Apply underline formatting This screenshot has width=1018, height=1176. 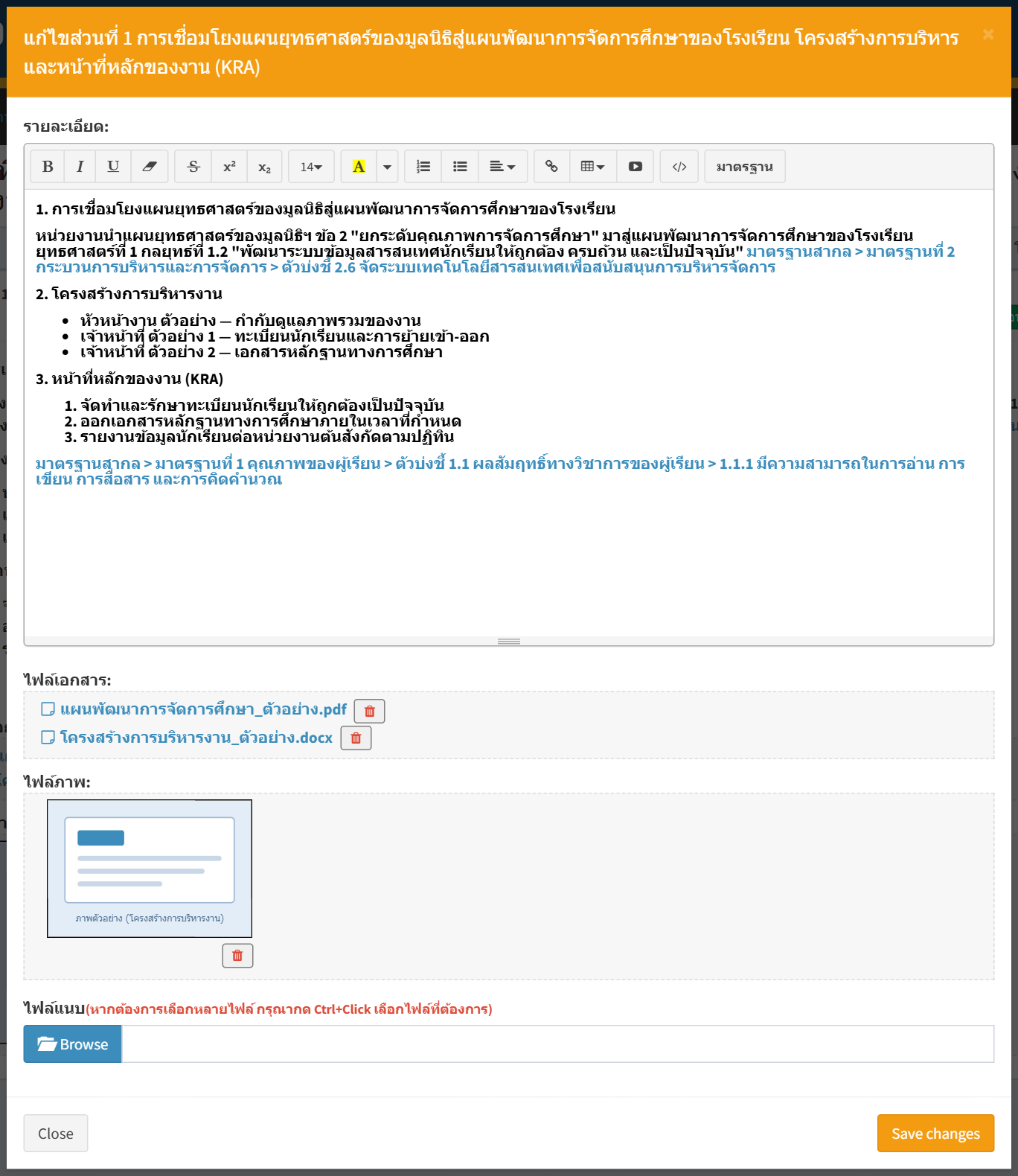tap(113, 167)
